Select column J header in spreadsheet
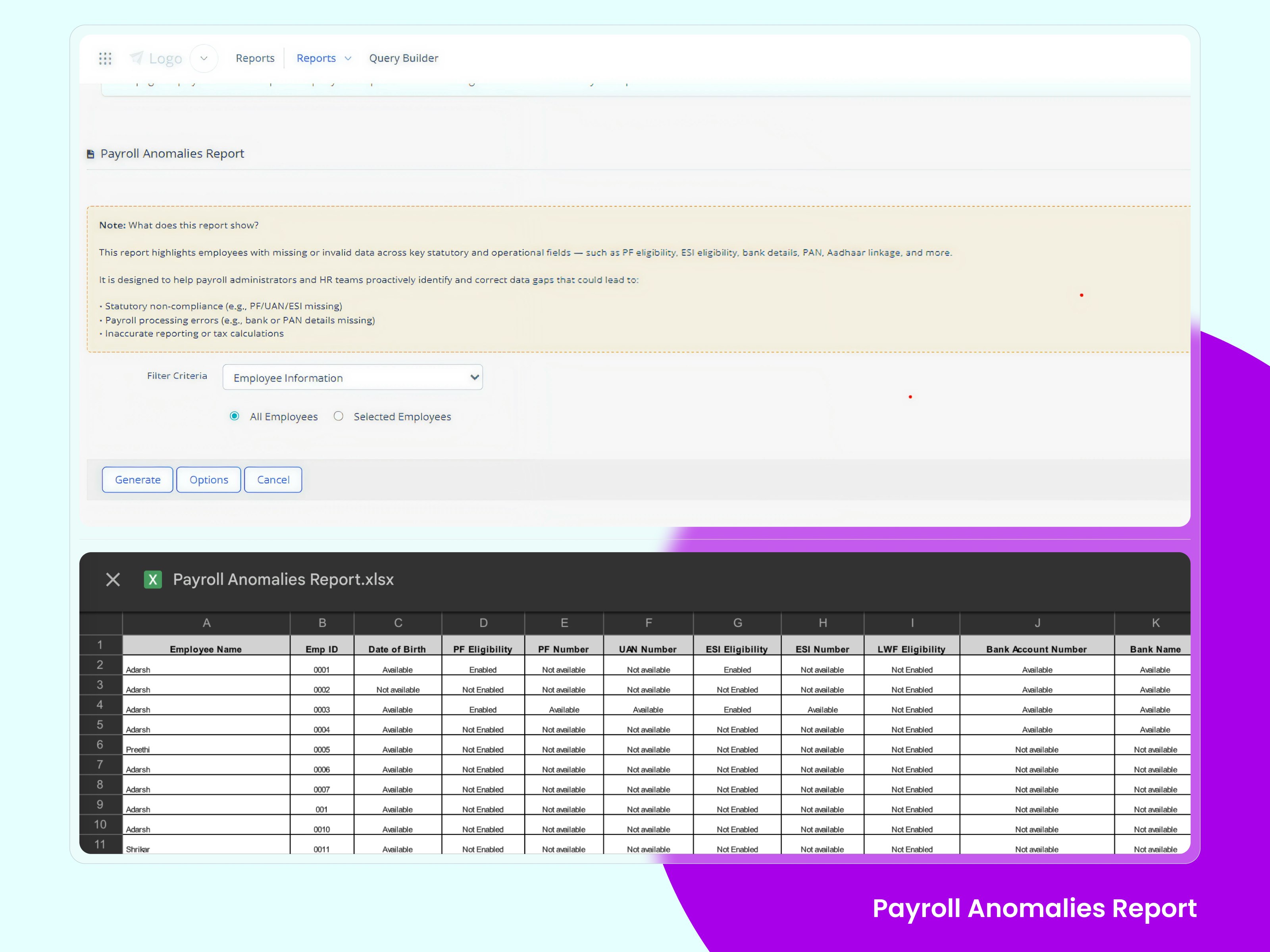Image resolution: width=1270 pixels, height=952 pixels. (1037, 623)
